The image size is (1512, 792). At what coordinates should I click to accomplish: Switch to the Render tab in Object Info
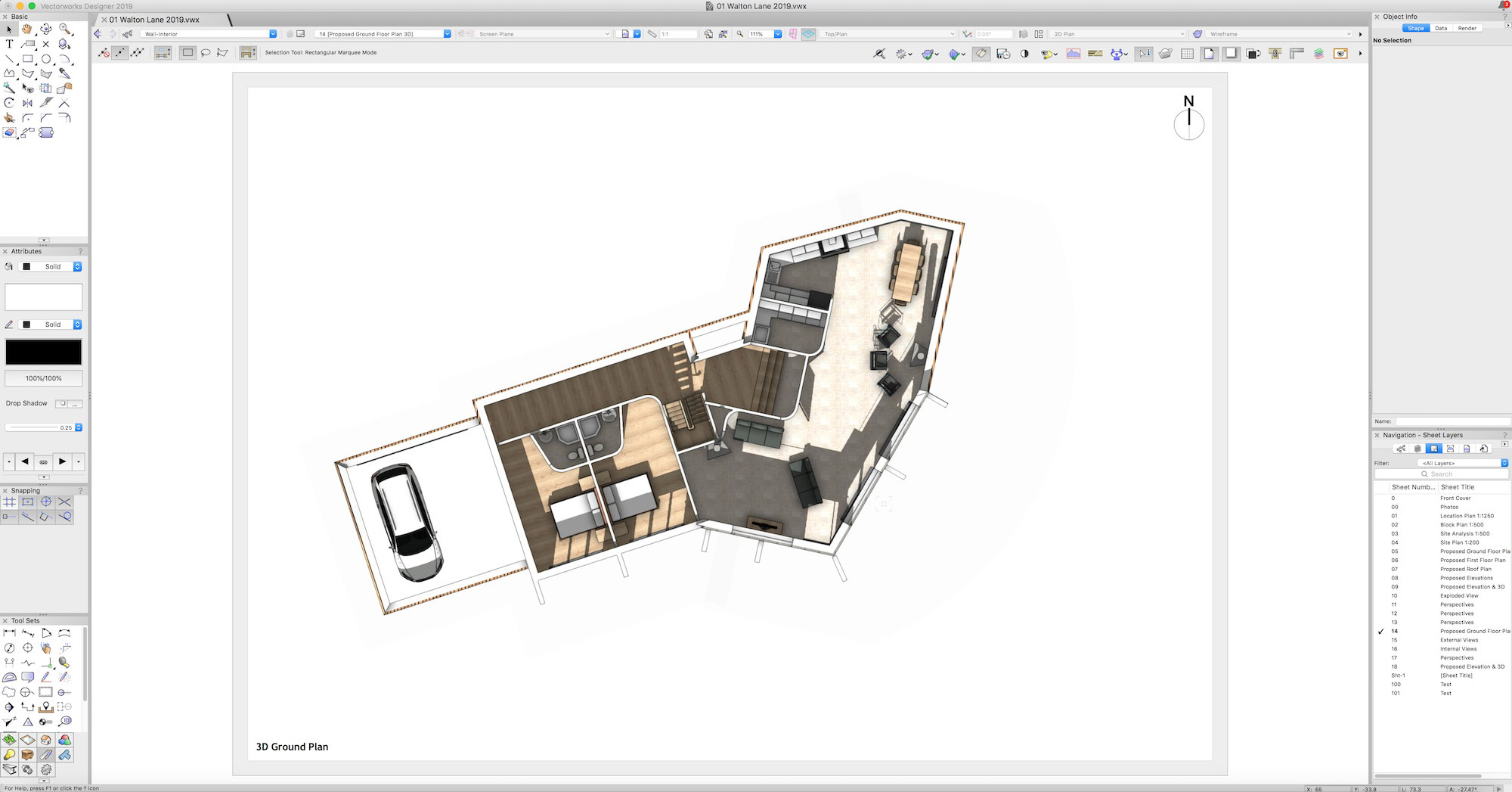click(x=1466, y=27)
